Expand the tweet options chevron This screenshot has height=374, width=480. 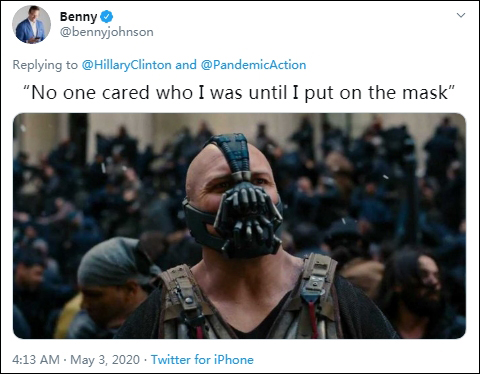[x=461, y=15]
